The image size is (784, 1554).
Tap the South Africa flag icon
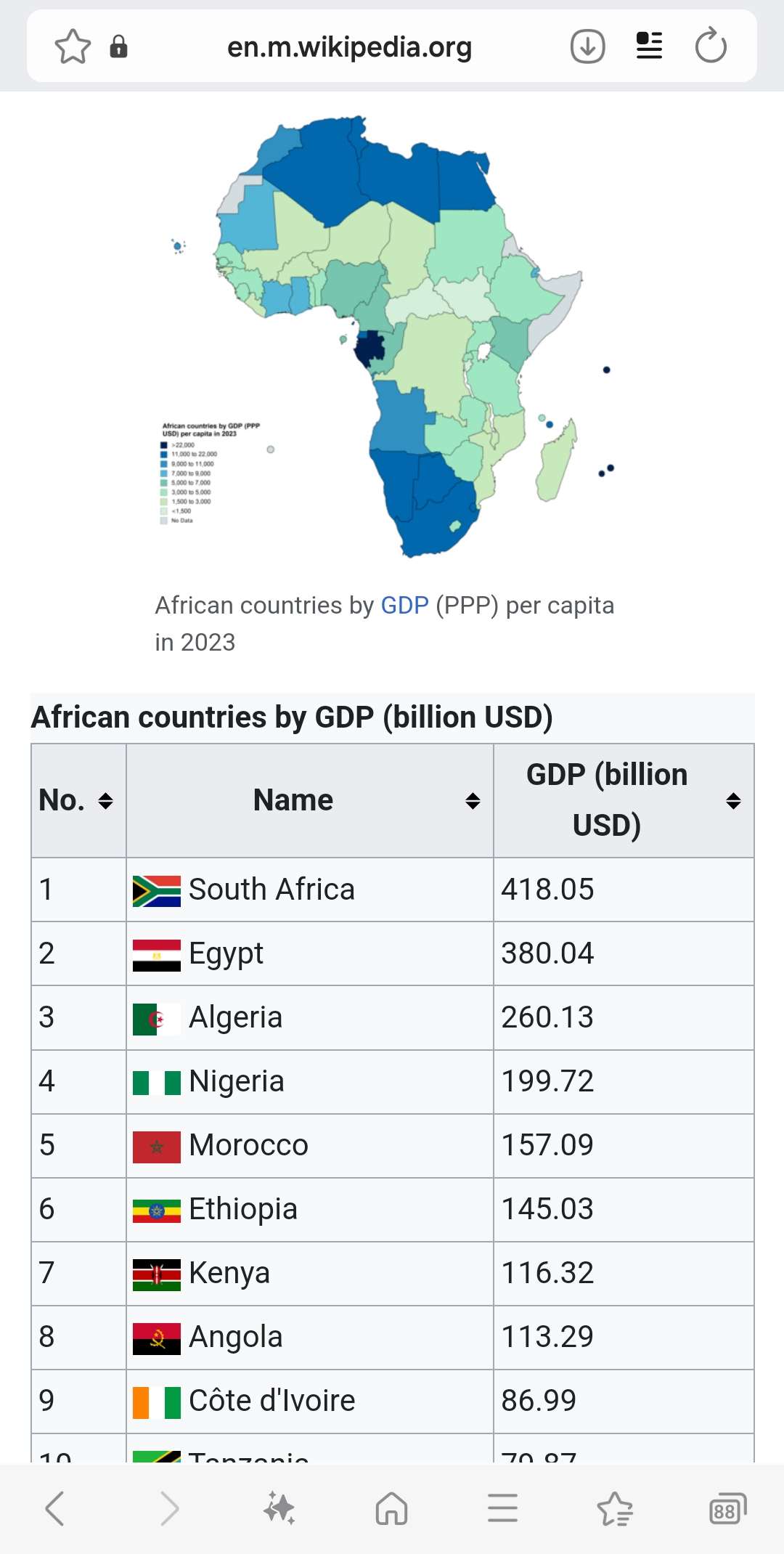pyautogui.click(x=156, y=890)
